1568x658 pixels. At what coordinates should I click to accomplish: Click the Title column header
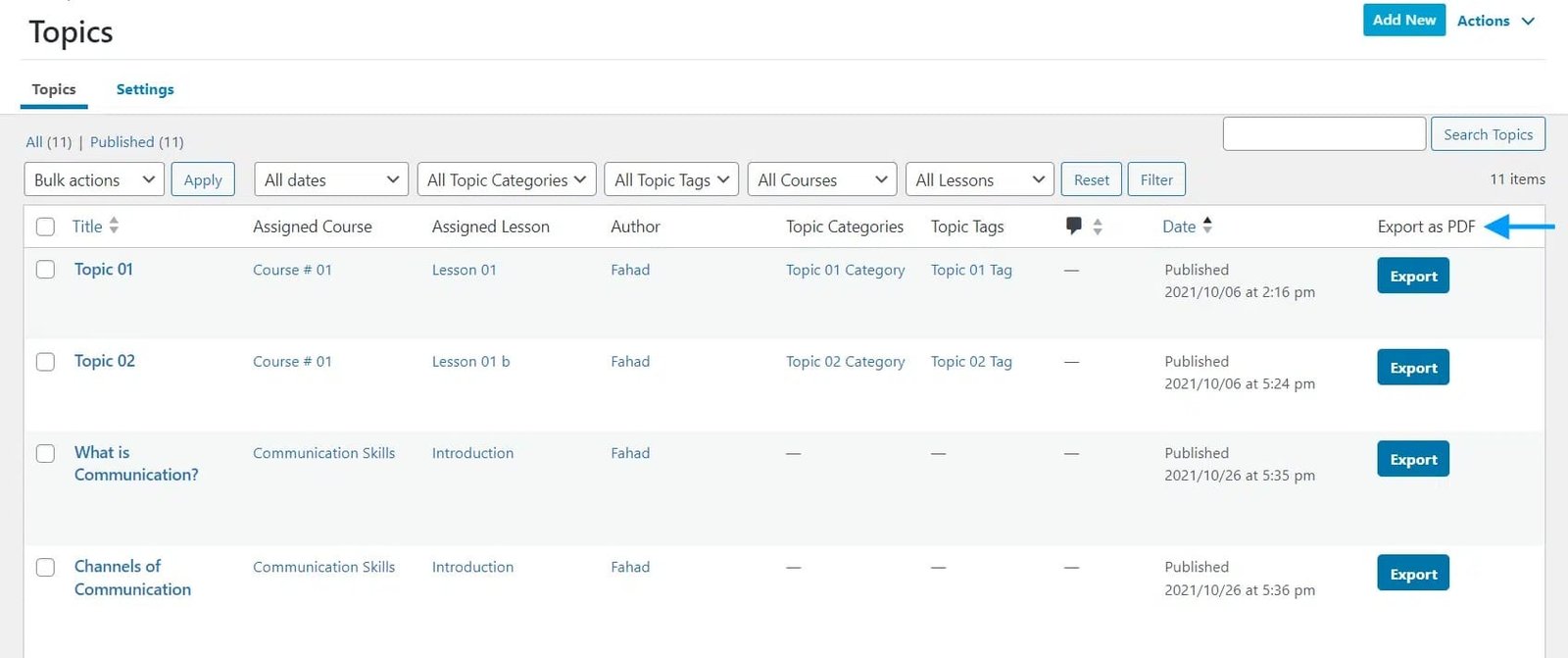coord(87,227)
